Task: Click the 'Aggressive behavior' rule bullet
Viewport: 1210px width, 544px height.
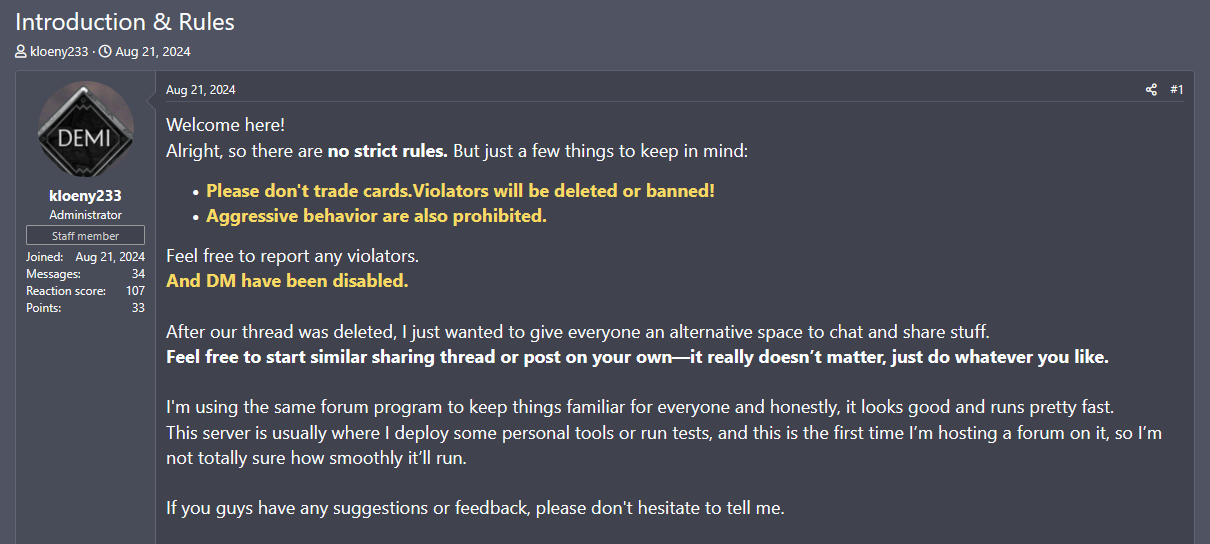Action: 376,216
